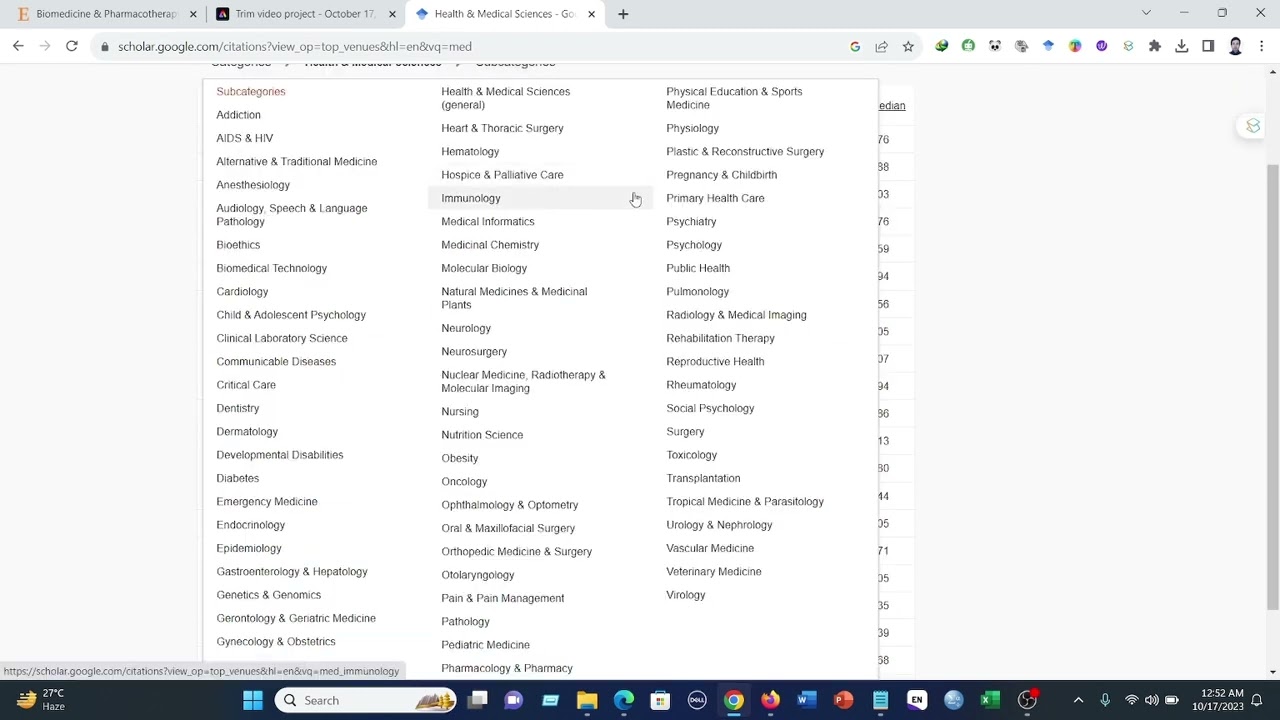Select Genetics & Genomics subcategory
The width and height of the screenshot is (1280, 720).
click(x=268, y=595)
